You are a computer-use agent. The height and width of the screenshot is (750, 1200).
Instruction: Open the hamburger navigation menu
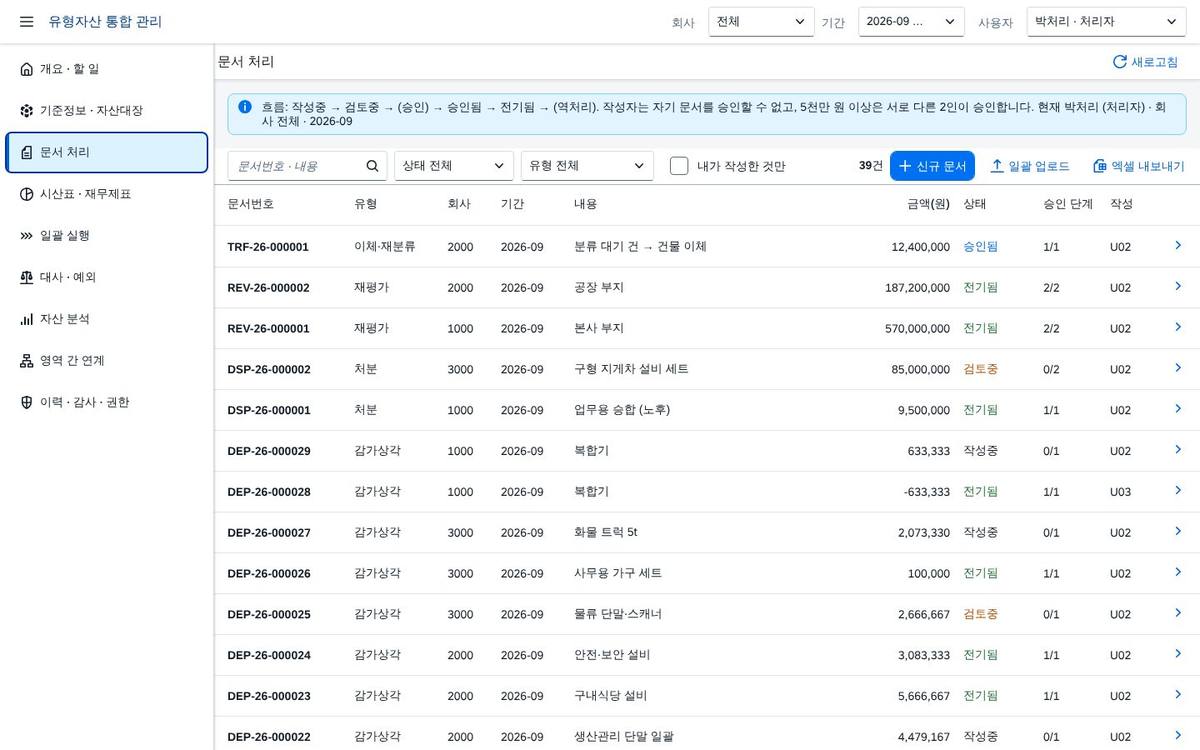[26, 22]
